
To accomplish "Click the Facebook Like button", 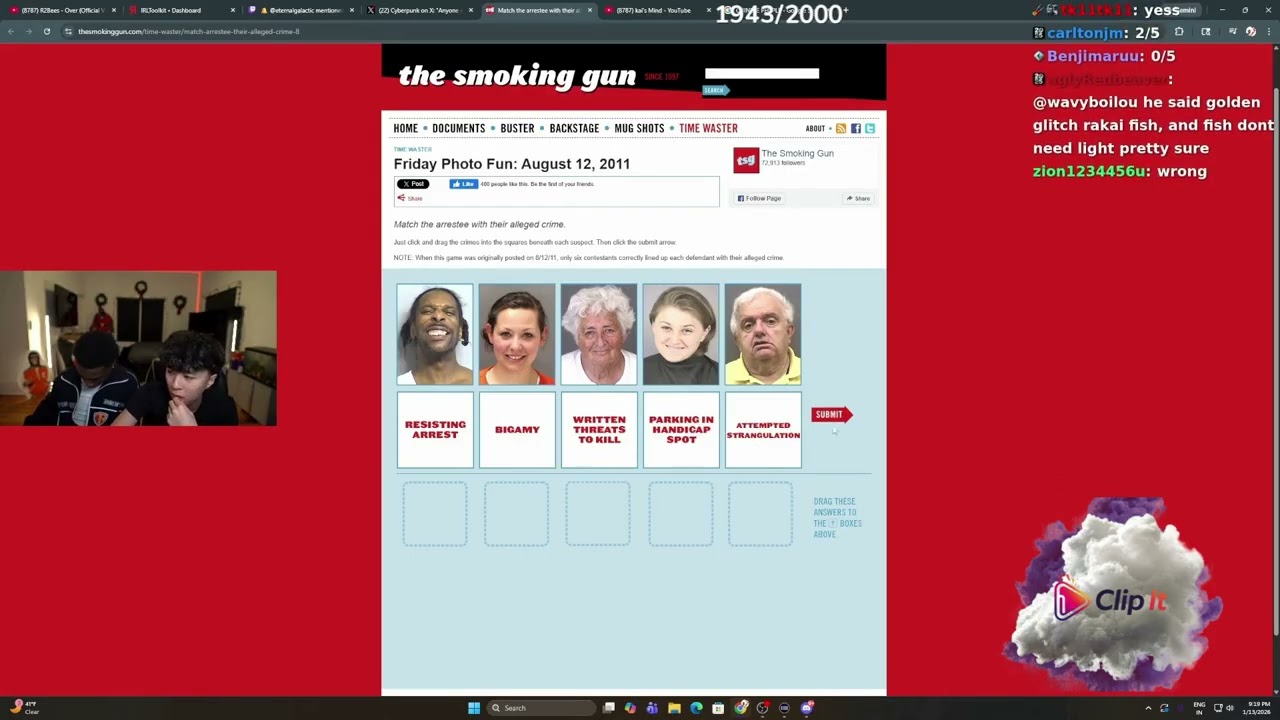I will [x=463, y=184].
